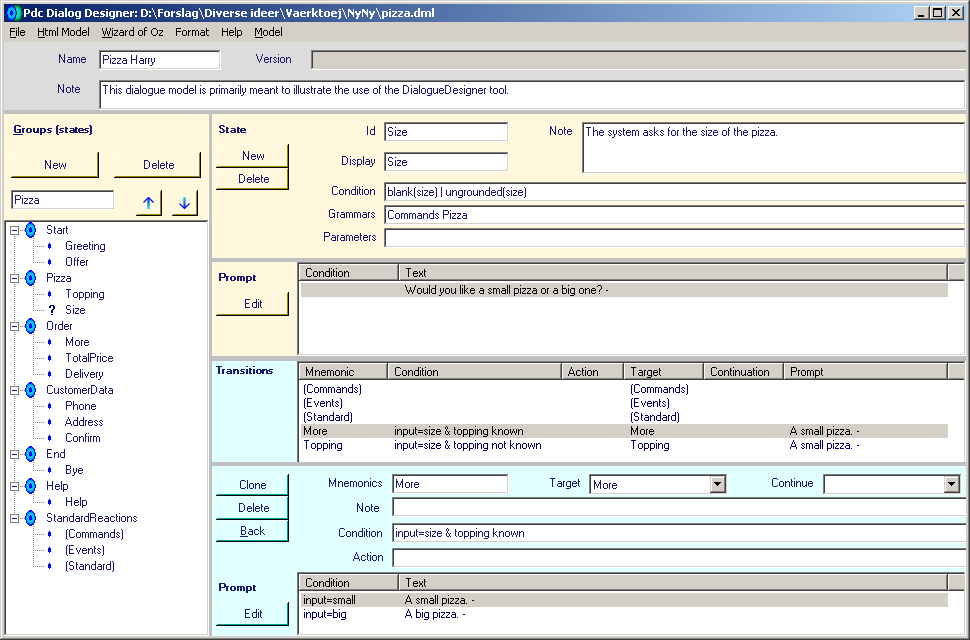The height and width of the screenshot is (640, 970).
Task: Click Delete in the State panel
Action: pyautogui.click(x=253, y=179)
